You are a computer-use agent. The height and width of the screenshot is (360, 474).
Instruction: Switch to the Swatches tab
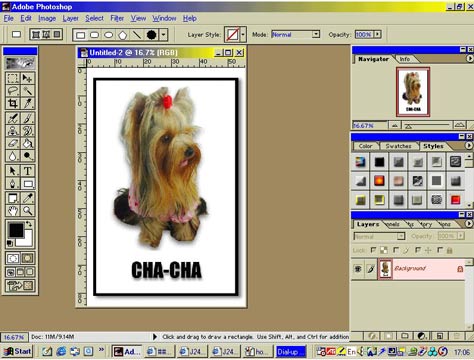398,146
